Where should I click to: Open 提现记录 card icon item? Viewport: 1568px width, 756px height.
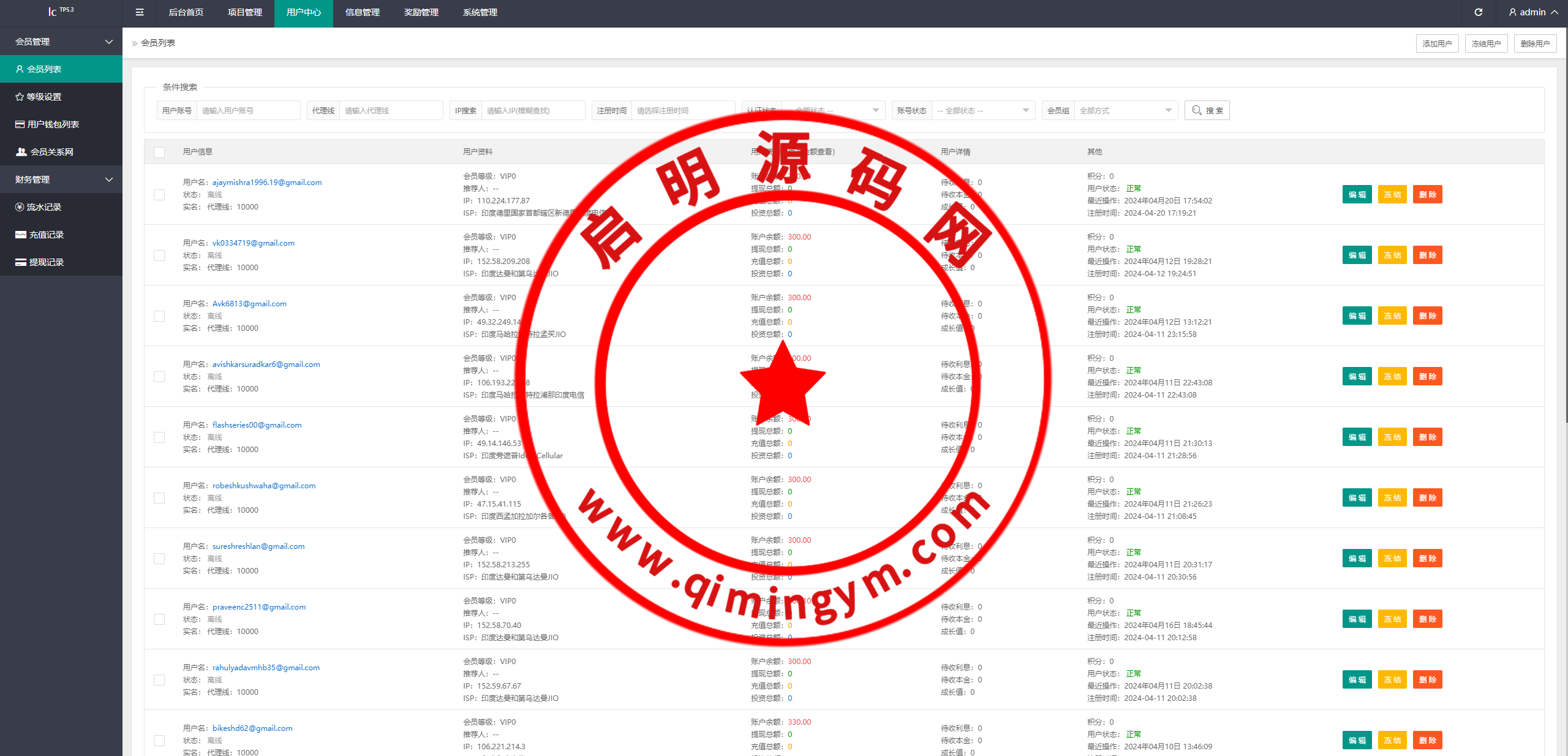coord(21,262)
